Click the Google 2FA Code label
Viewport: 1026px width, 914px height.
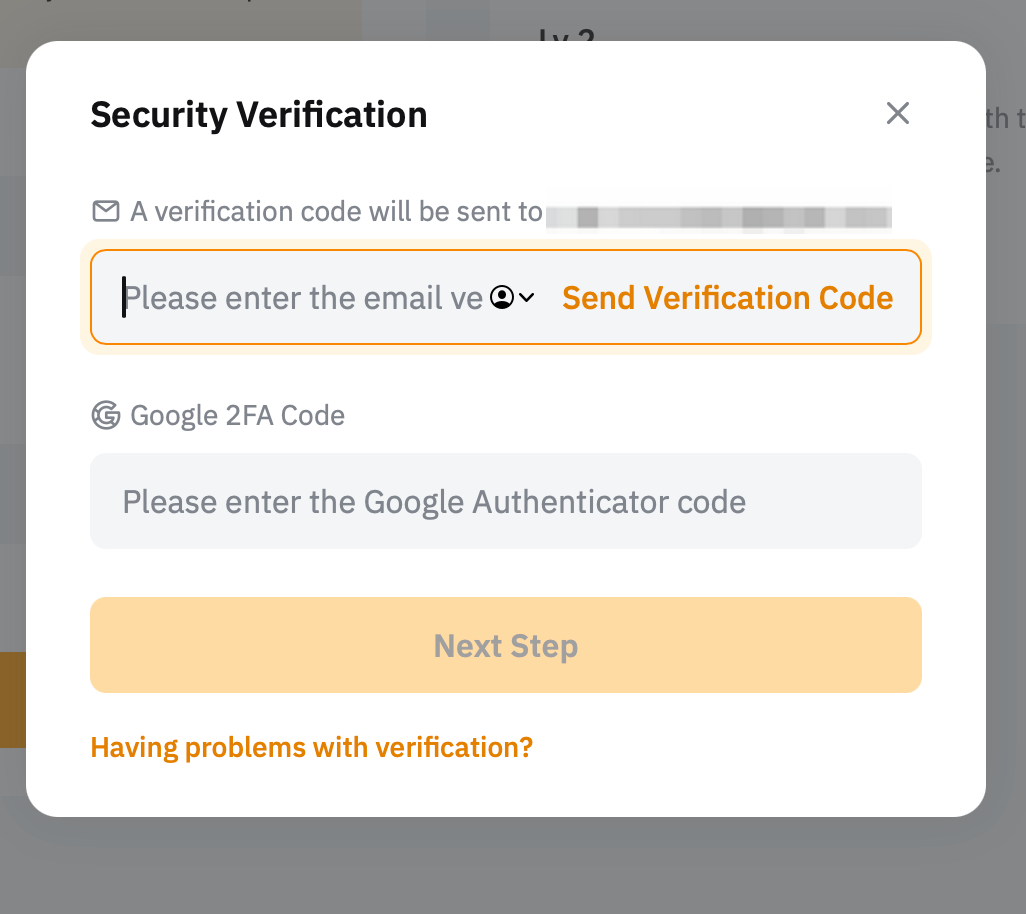[237, 415]
